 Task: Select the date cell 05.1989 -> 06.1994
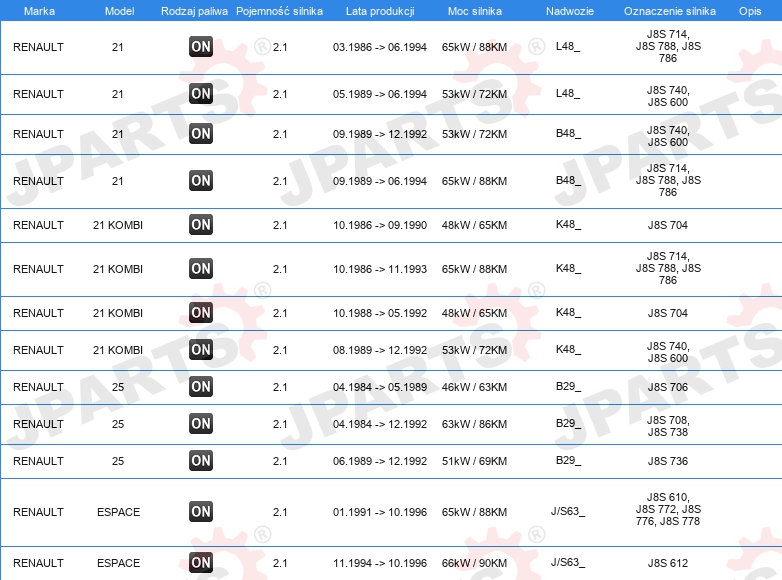[x=380, y=94]
